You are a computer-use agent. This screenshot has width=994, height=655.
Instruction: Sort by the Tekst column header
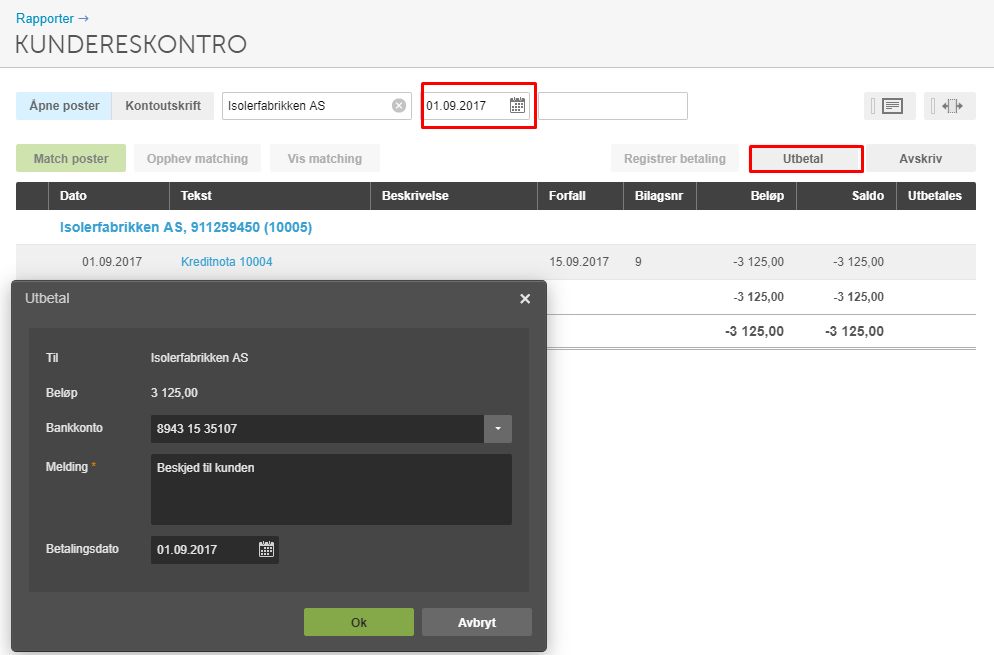click(270, 196)
